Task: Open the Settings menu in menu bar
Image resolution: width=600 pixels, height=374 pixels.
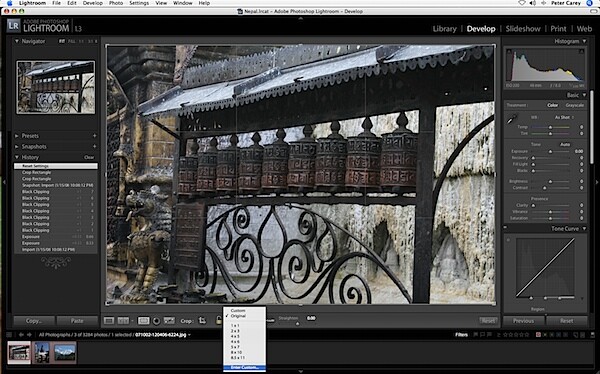Action: (139, 3)
